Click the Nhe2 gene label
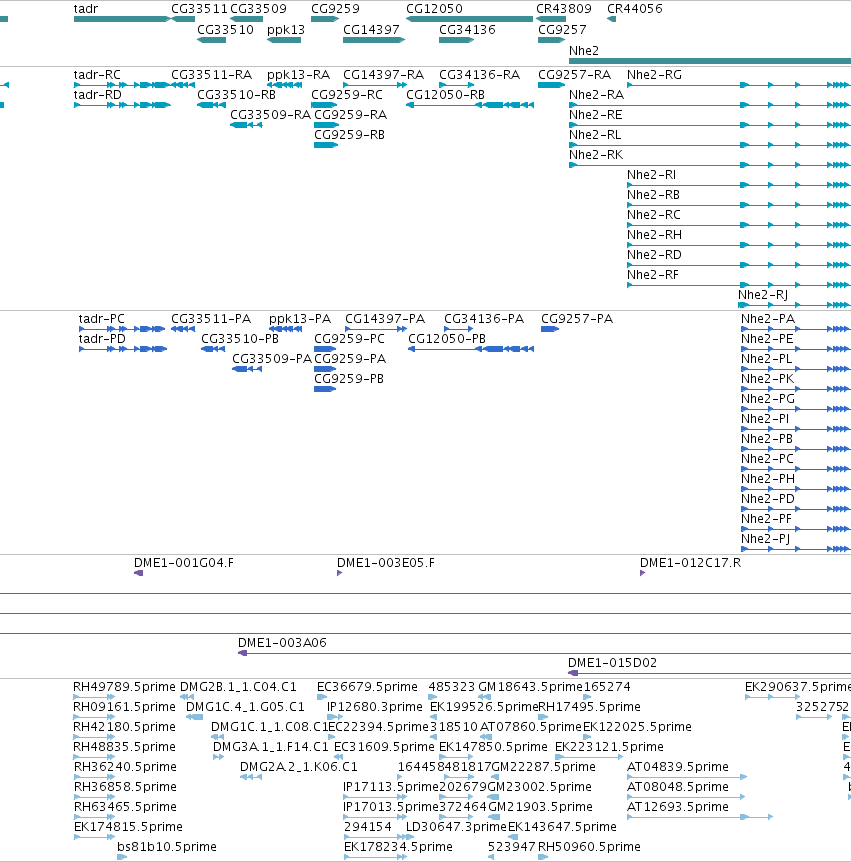The image size is (851, 862). [x=584, y=51]
